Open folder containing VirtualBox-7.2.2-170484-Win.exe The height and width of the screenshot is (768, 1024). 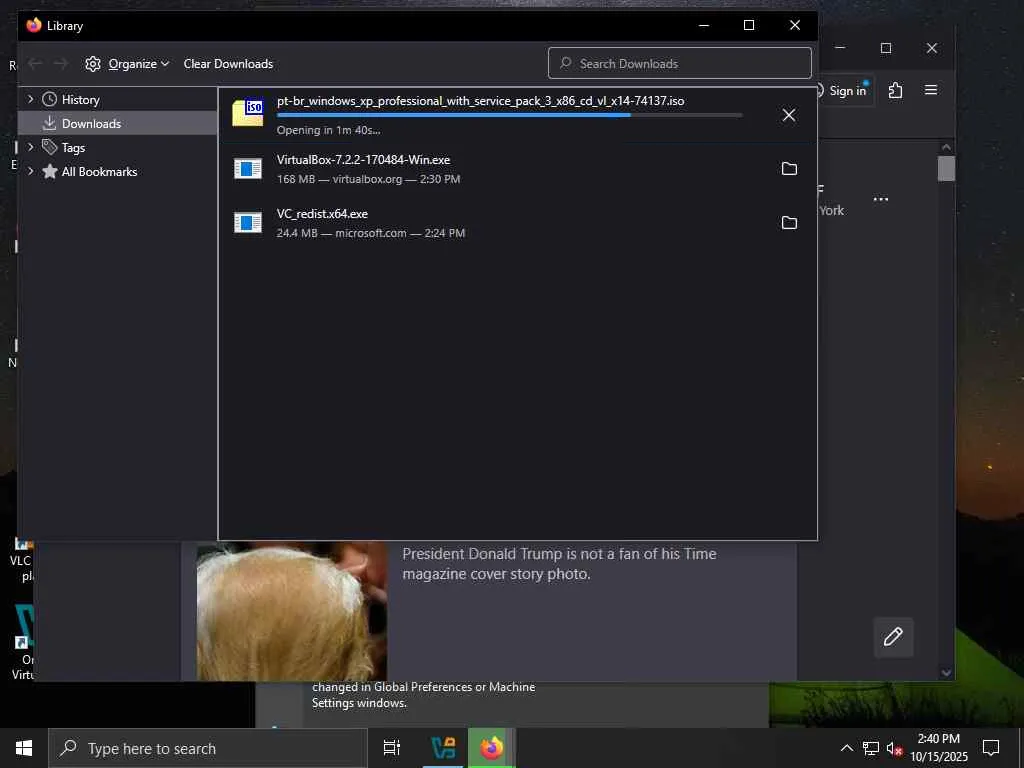789,168
